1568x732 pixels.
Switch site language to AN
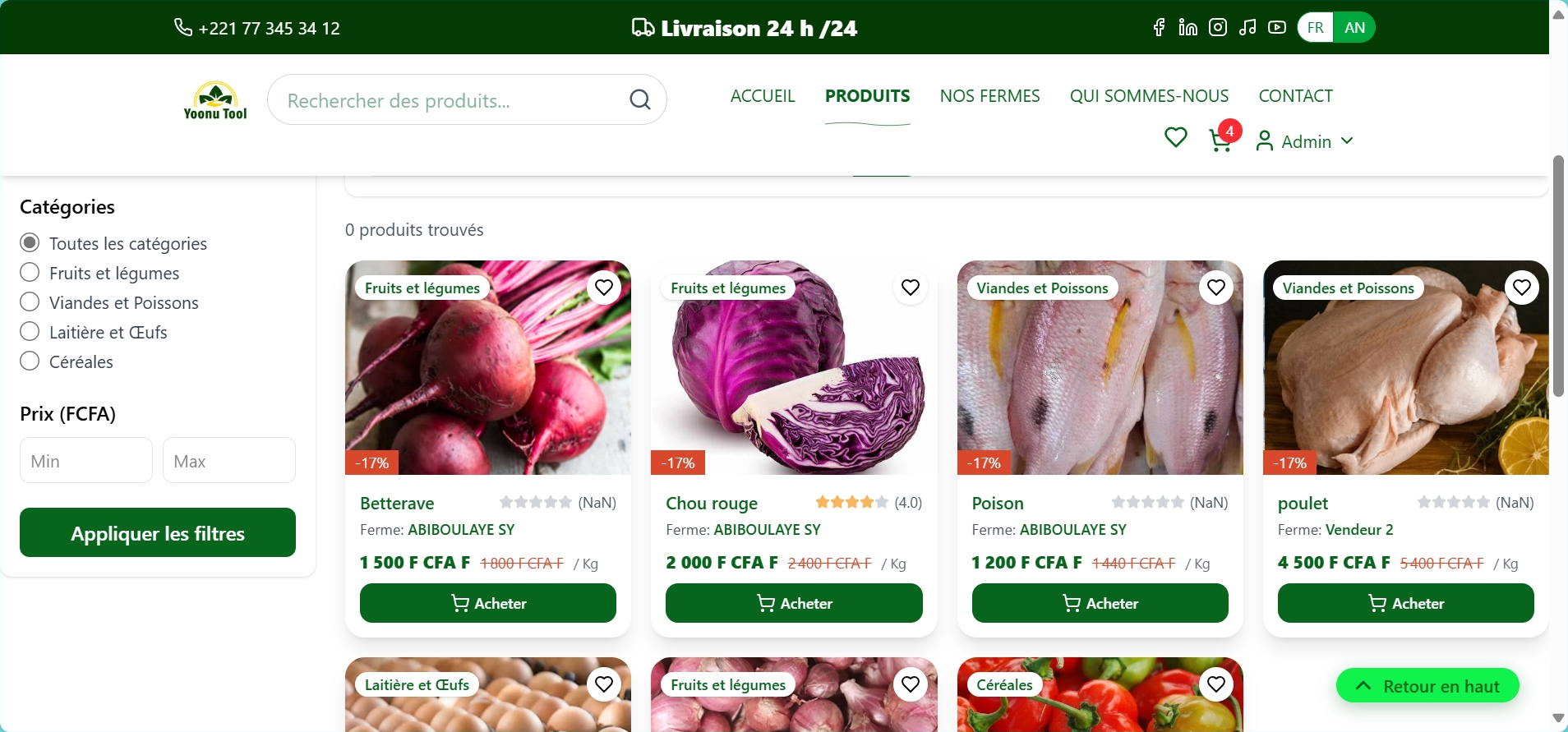tap(1355, 28)
